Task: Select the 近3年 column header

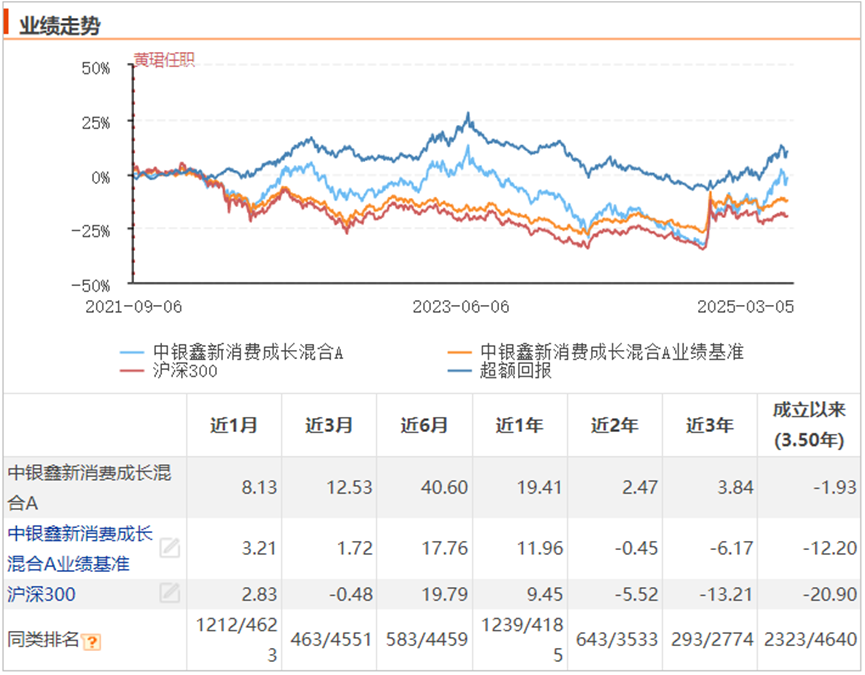Action: tap(709, 425)
